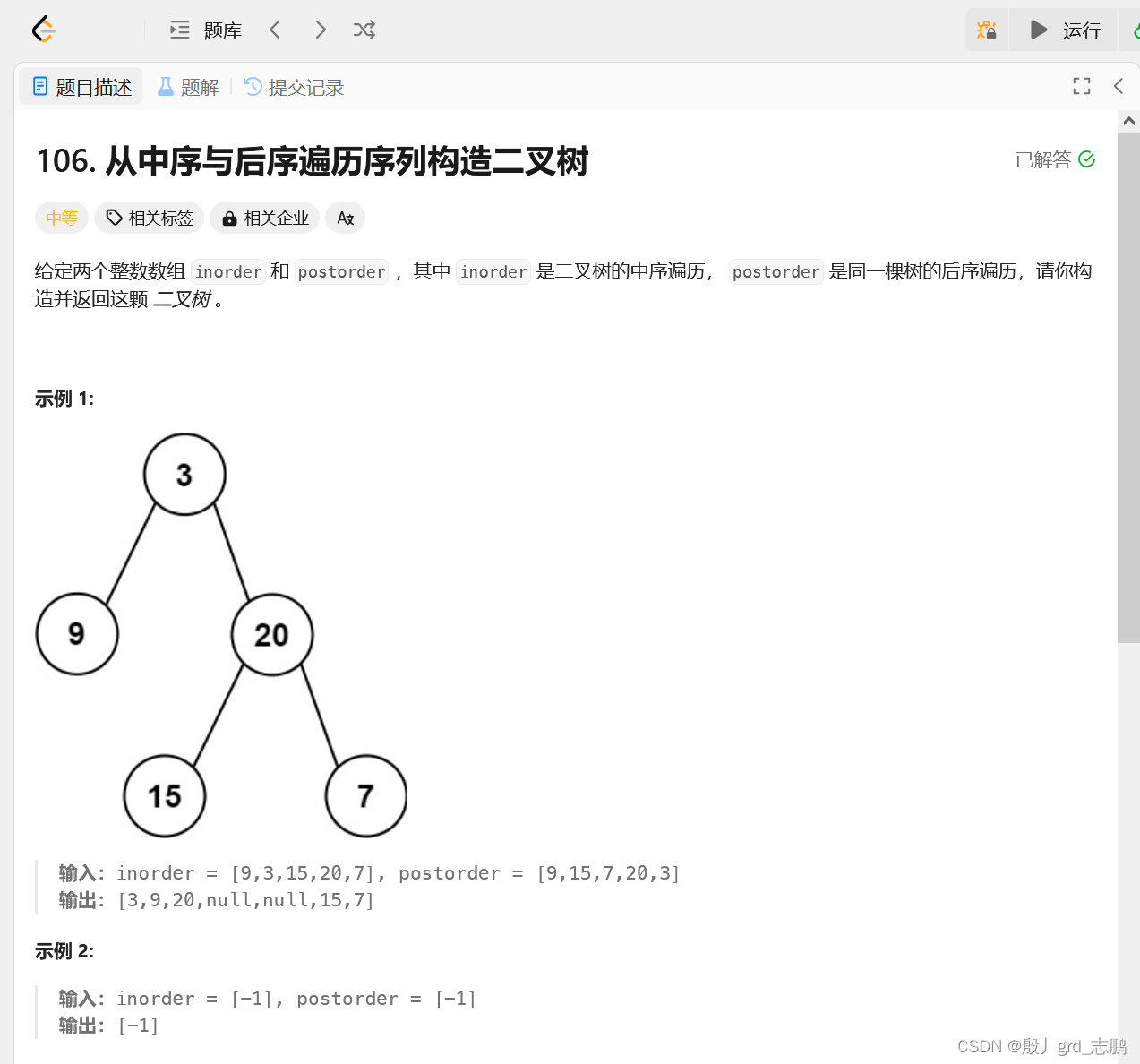The image size is (1140, 1064).
Task: Click the vertical scrollbar thumb
Action: [1129, 388]
